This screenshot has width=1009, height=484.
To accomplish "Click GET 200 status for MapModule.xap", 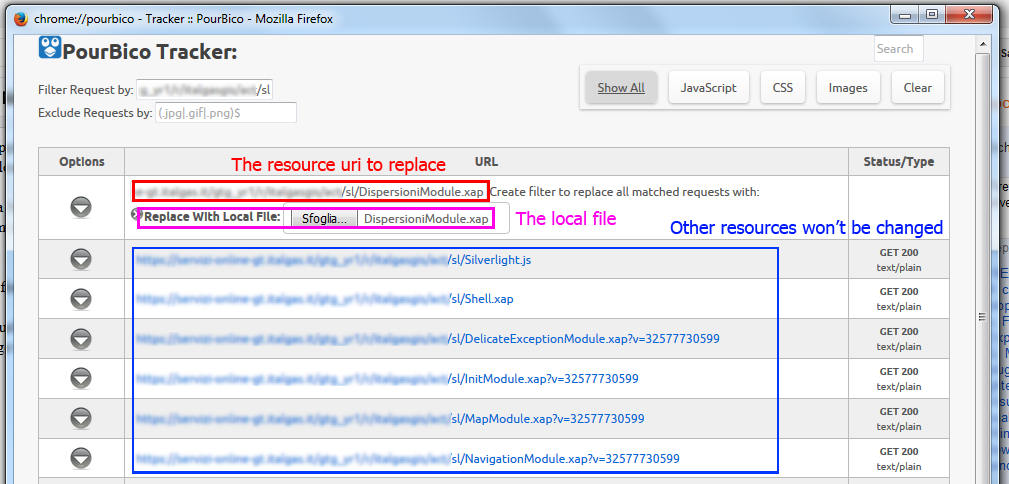I will [899, 412].
